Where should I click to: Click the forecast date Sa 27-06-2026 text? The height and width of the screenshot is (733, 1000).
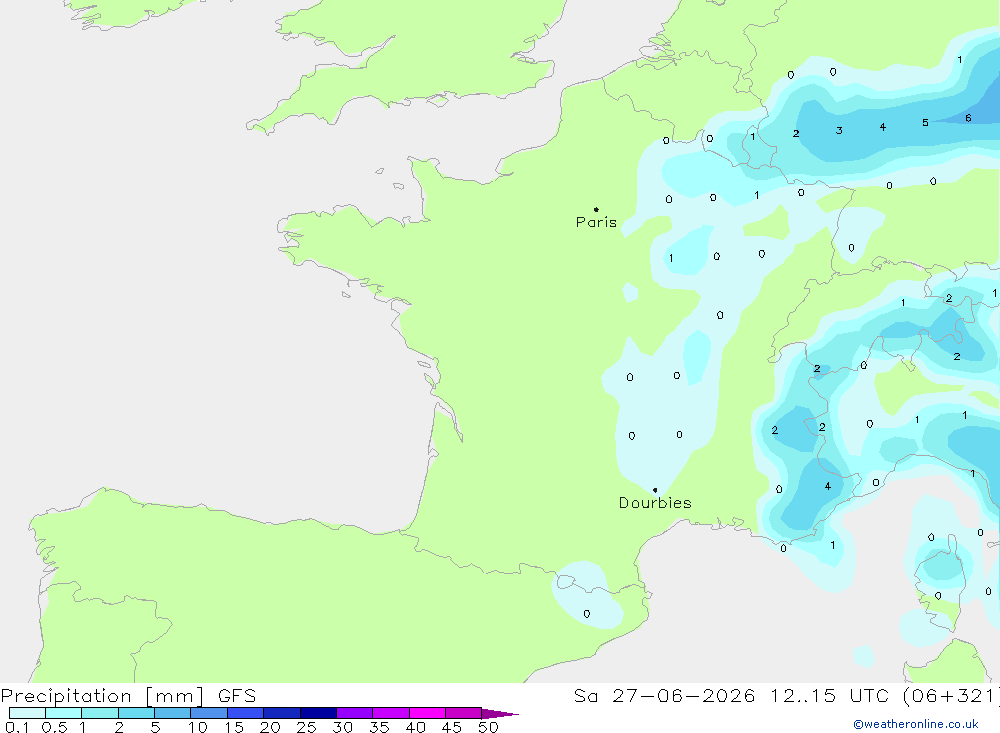pos(664,696)
